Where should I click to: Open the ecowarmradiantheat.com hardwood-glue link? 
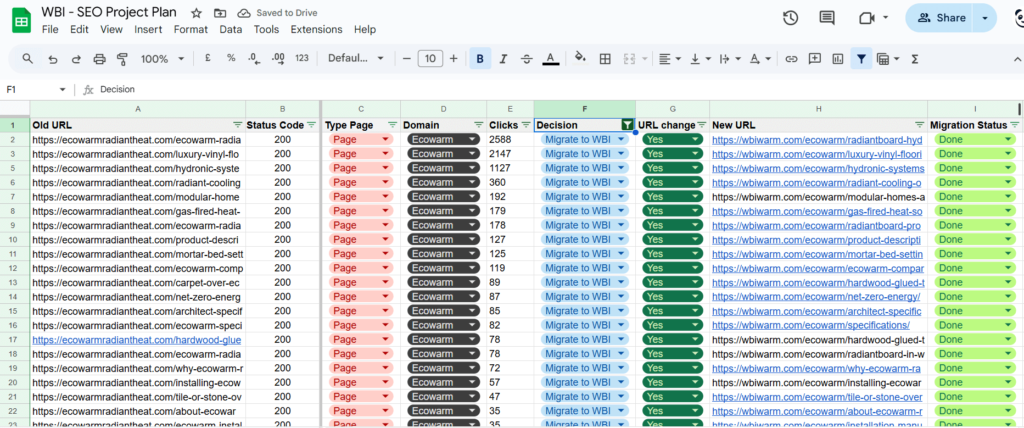[x=136, y=340]
